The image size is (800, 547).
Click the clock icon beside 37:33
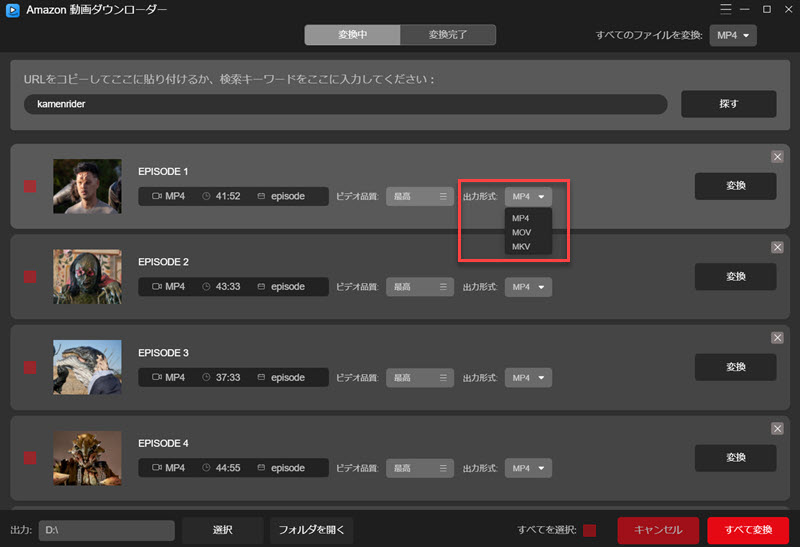pos(206,377)
